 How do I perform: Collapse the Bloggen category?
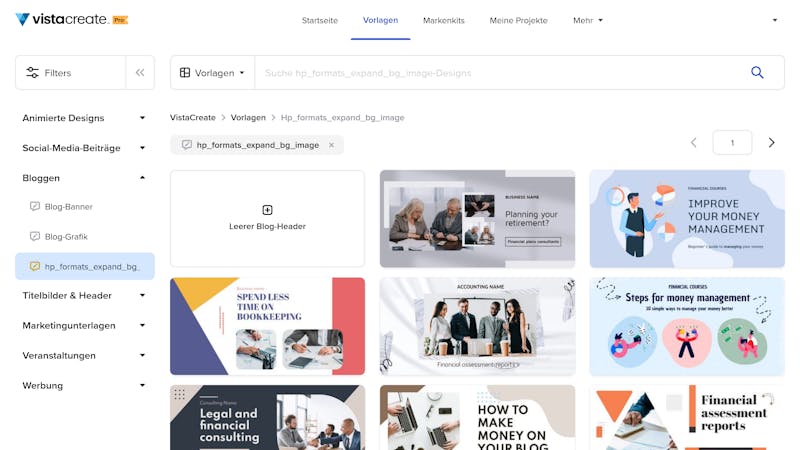coord(142,178)
